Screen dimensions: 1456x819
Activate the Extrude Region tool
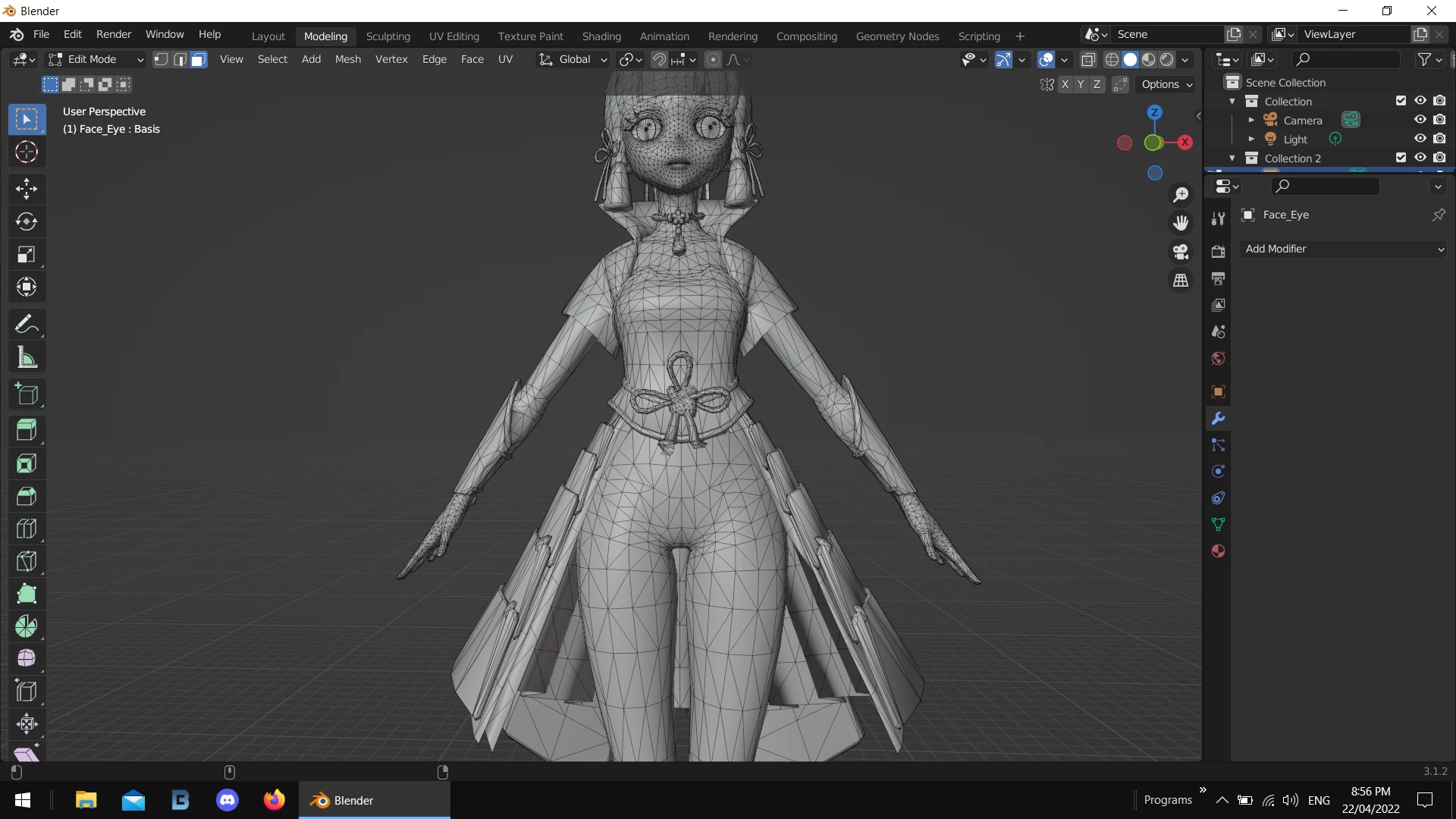(27, 430)
